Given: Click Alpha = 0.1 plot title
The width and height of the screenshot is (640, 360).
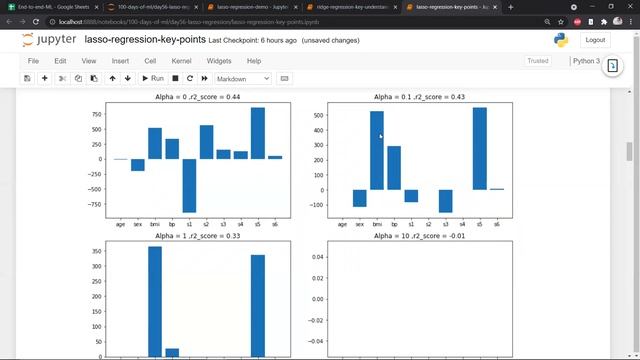Looking at the screenshot, I should pyautogui.click(x=419, y=97).
